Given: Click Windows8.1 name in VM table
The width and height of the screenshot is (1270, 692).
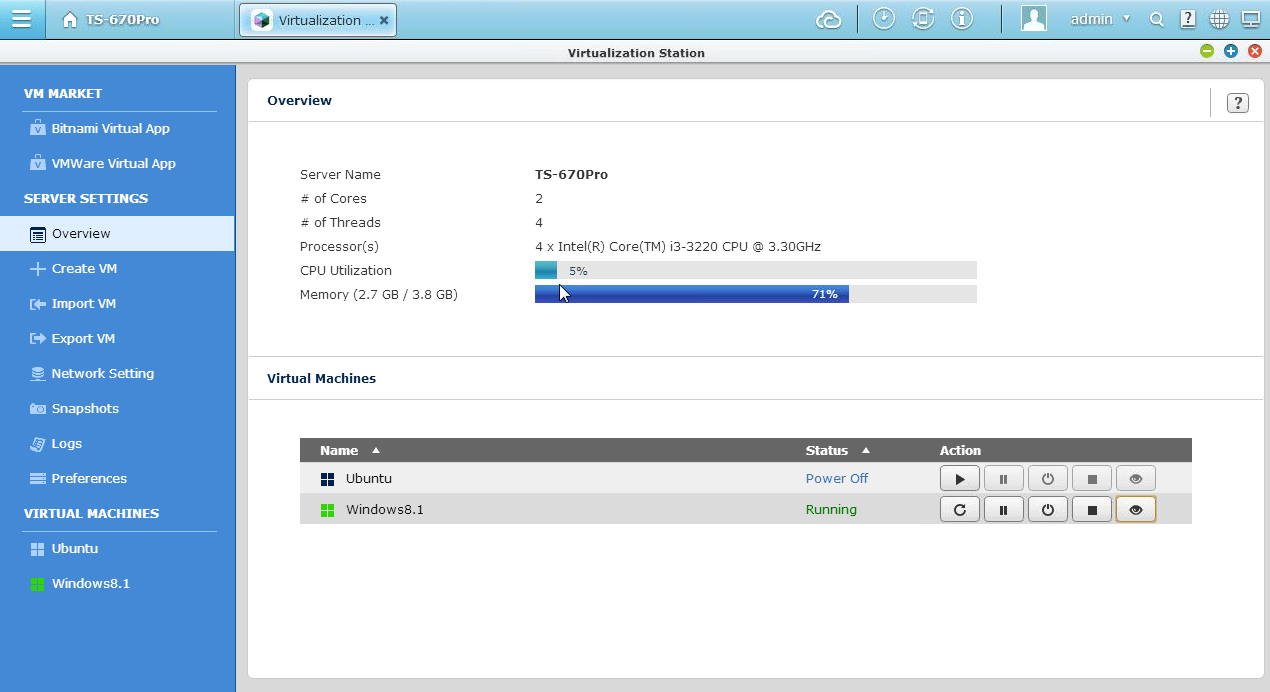Looking at the screenshot, I should click(x=385, y=510).
